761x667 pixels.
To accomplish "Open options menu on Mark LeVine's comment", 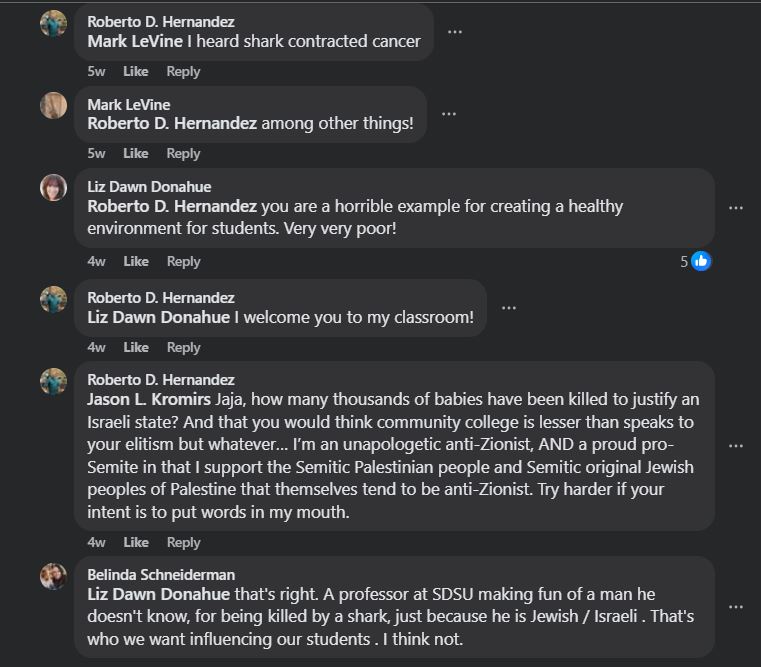I will [x=449, y=113].
